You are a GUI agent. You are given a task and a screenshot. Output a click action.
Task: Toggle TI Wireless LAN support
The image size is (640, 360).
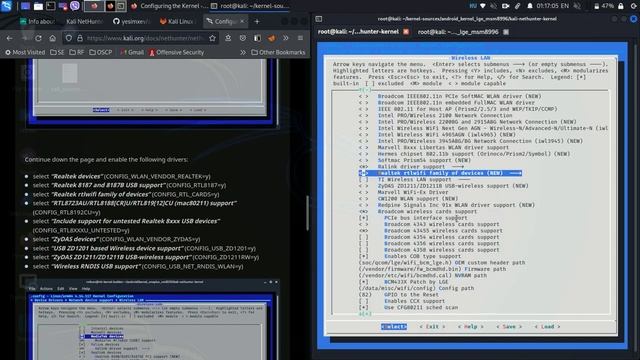[x=414, y=179]
